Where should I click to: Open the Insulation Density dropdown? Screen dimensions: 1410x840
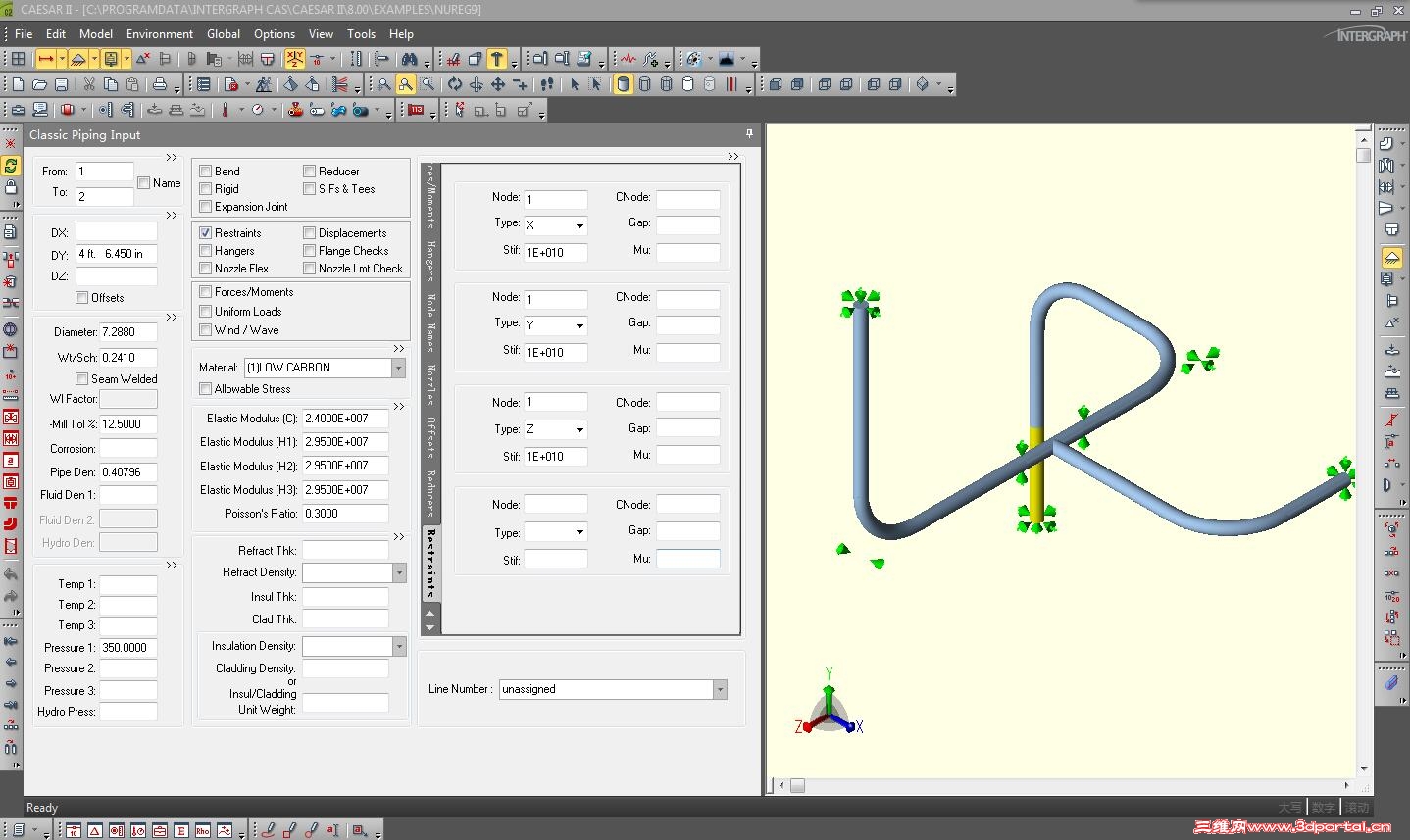[399, 647]
